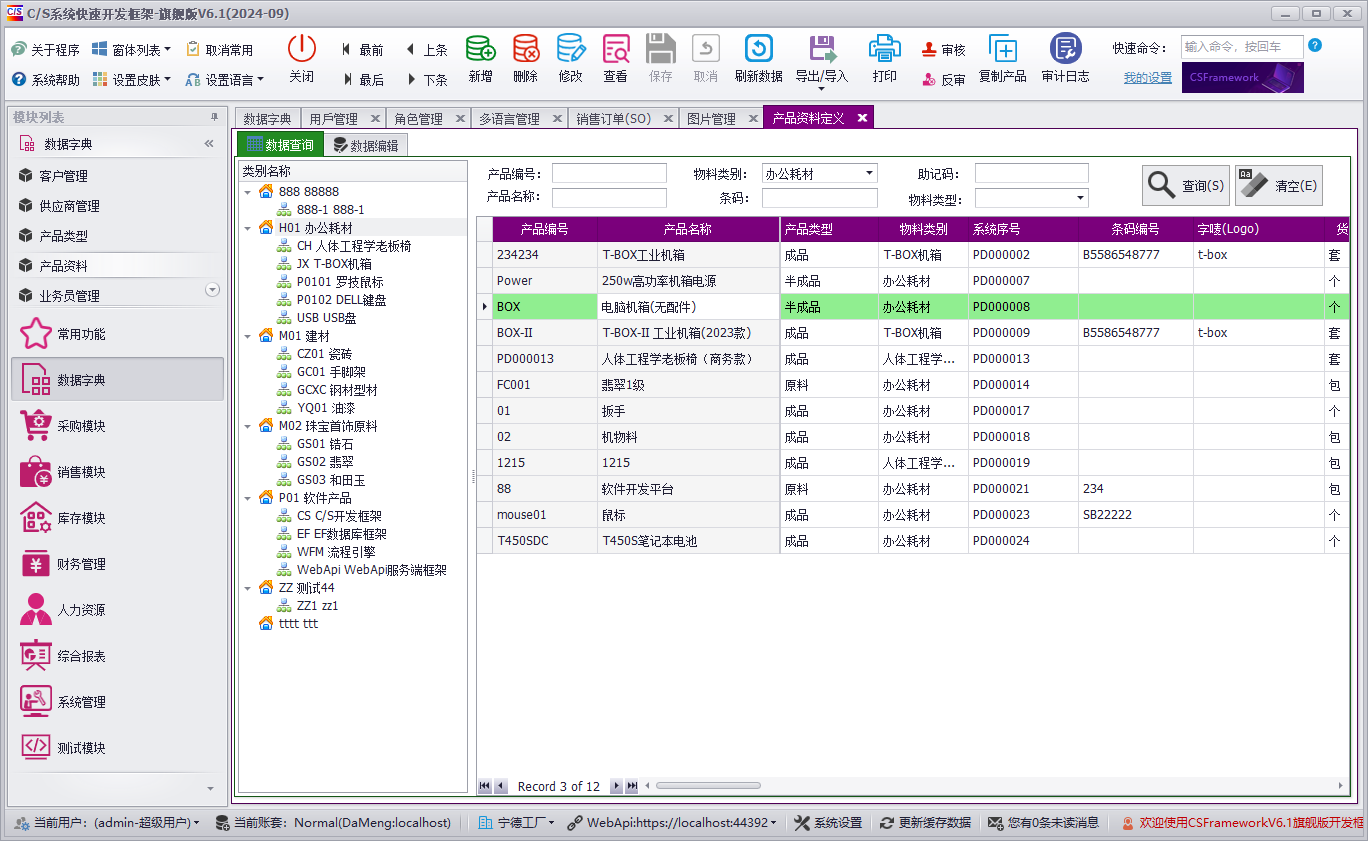Open the 审计日志 audit log icon

[1065, 48]
